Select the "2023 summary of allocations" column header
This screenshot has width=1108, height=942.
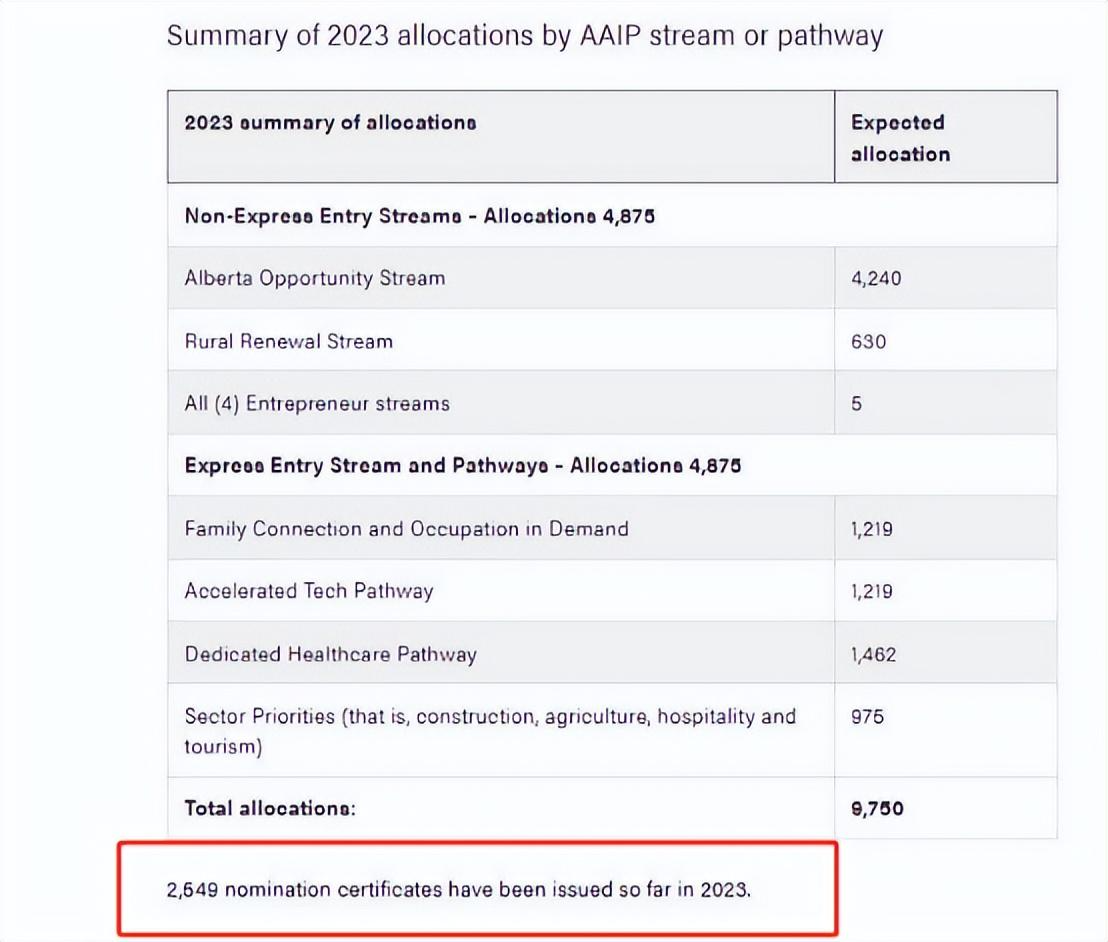click(x=330, y=123)
